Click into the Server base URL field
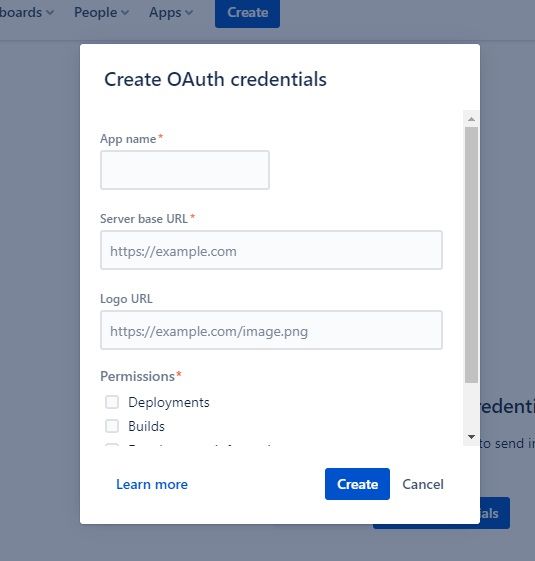535x561 pixels. click(x=271, y=250)
